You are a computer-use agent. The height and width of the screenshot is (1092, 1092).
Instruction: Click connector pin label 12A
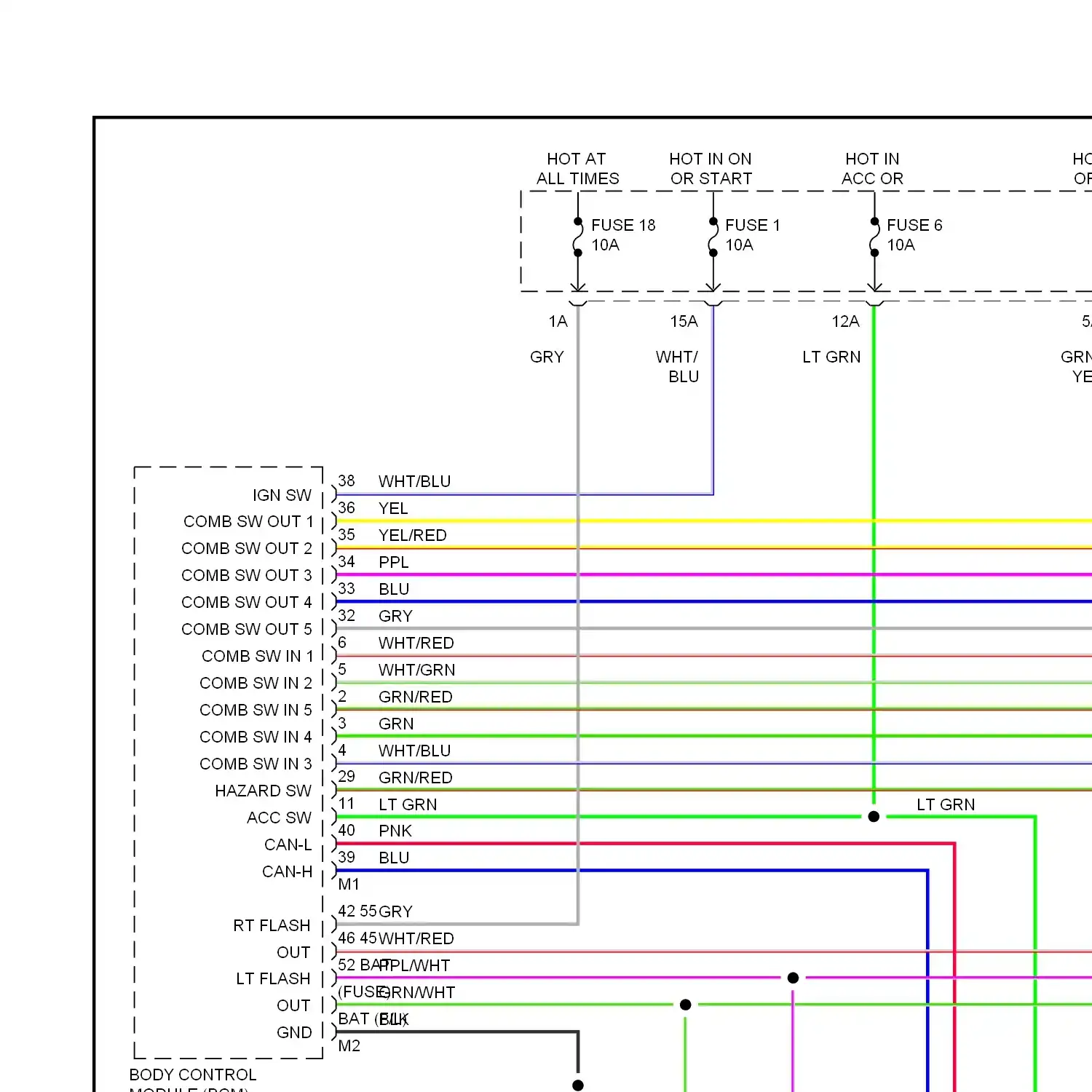[x=845, y=322]
